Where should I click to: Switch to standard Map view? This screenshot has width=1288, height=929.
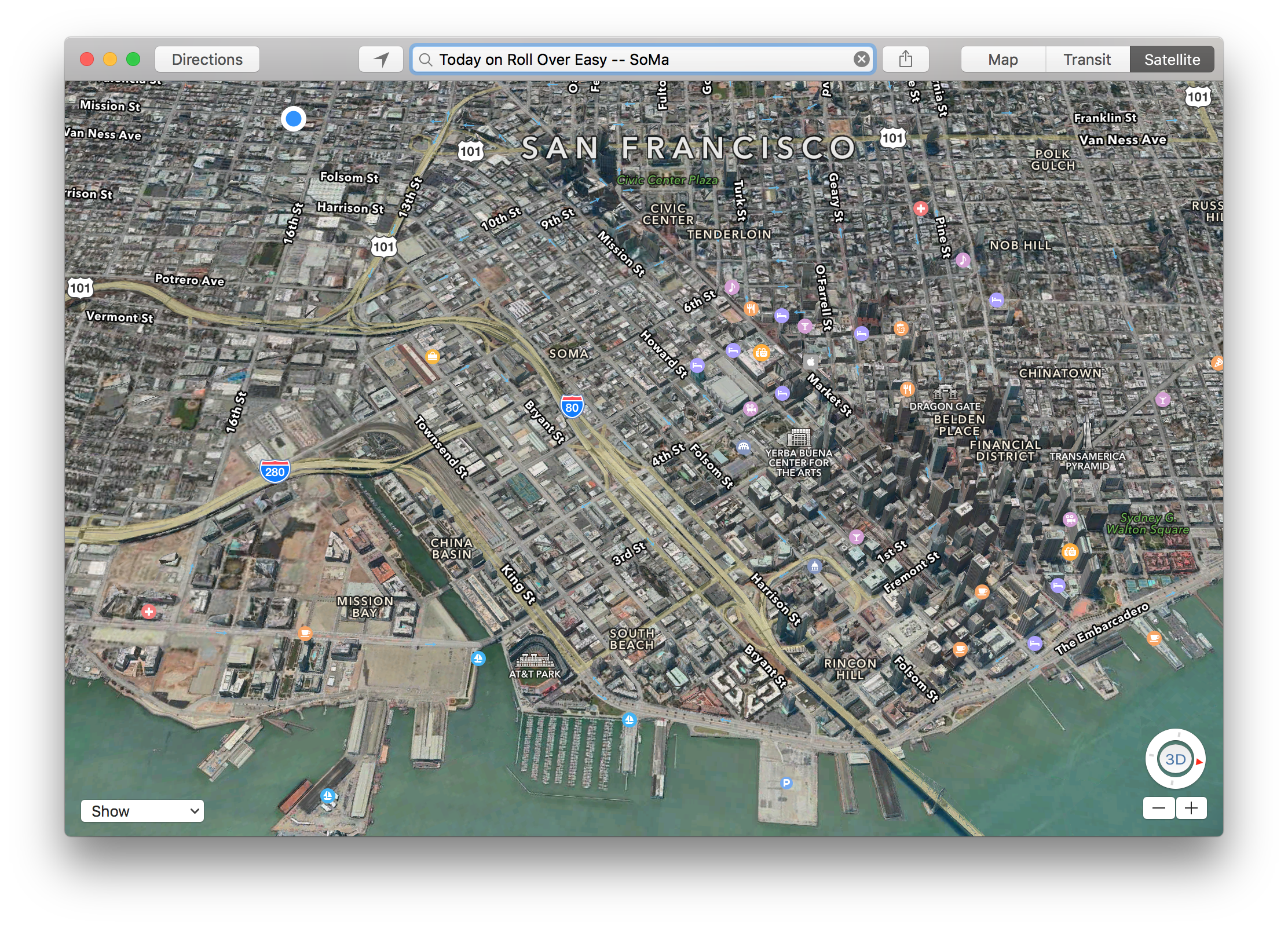pos(1002,59)
